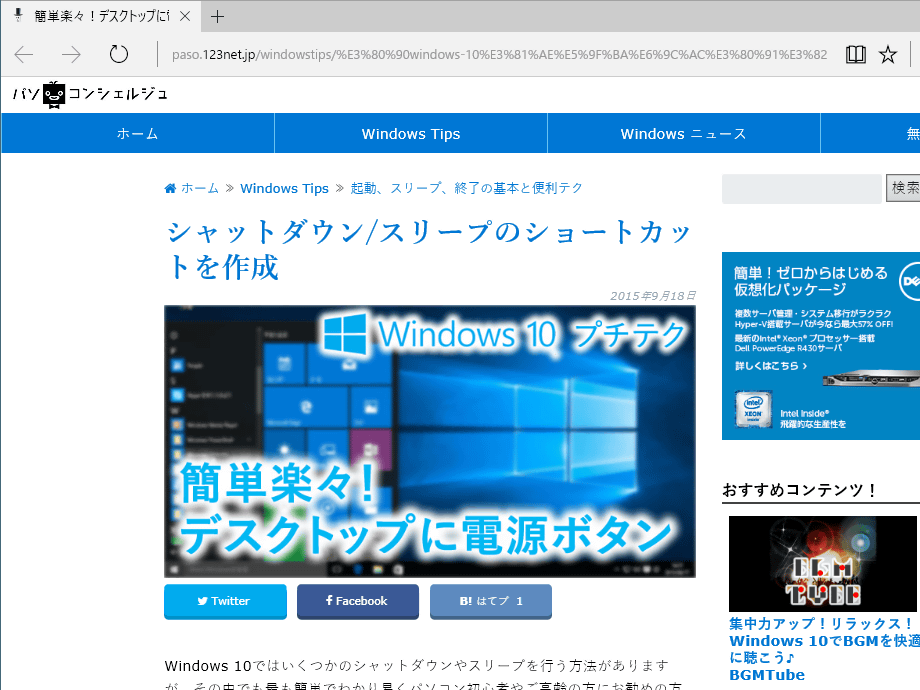Follow the Windows Tips breadcrumb link
Screen dimensions: 920x690
pos(285,188)
